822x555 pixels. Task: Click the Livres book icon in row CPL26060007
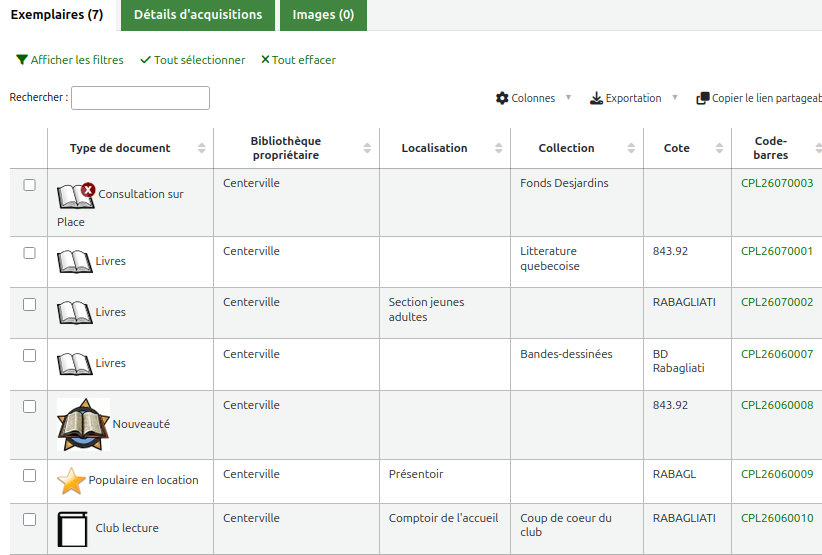tap(75, 363)
